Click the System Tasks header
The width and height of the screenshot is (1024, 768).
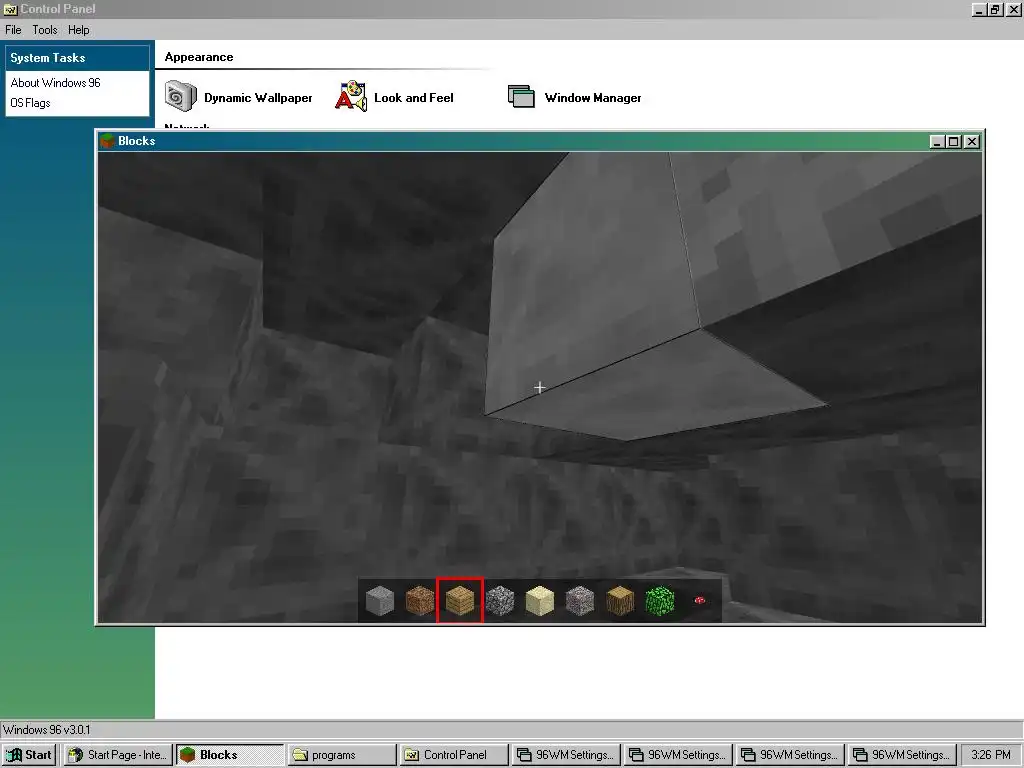click(78, 57)
